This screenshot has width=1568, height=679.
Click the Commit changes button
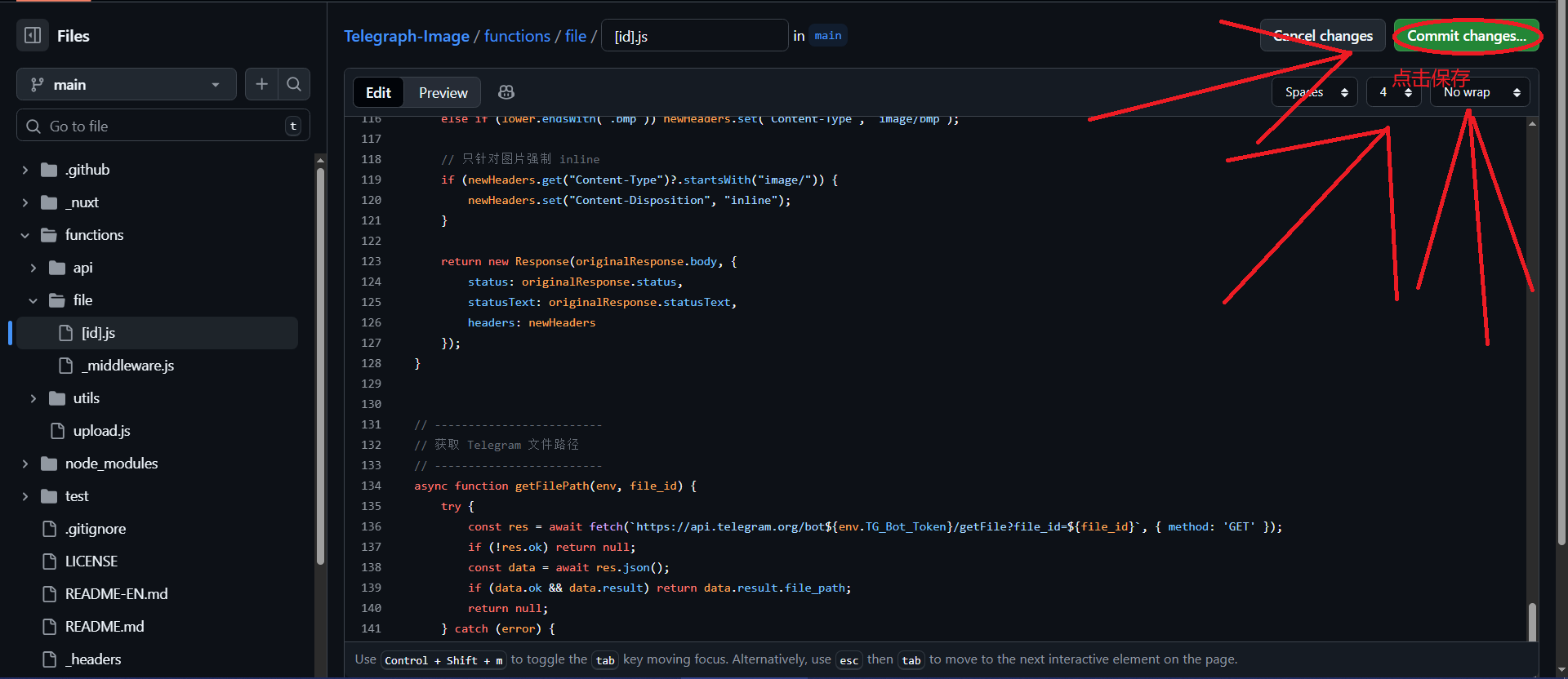coord(1466,36)
